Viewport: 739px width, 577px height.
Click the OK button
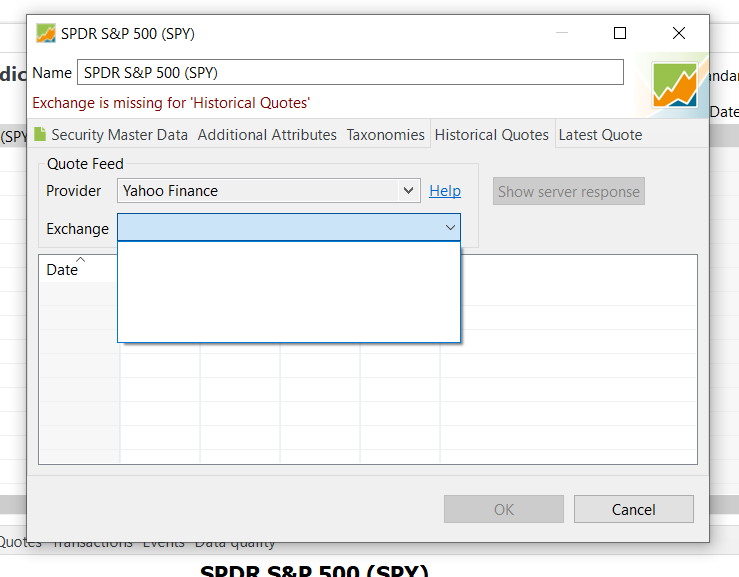(x=504, y=509)
